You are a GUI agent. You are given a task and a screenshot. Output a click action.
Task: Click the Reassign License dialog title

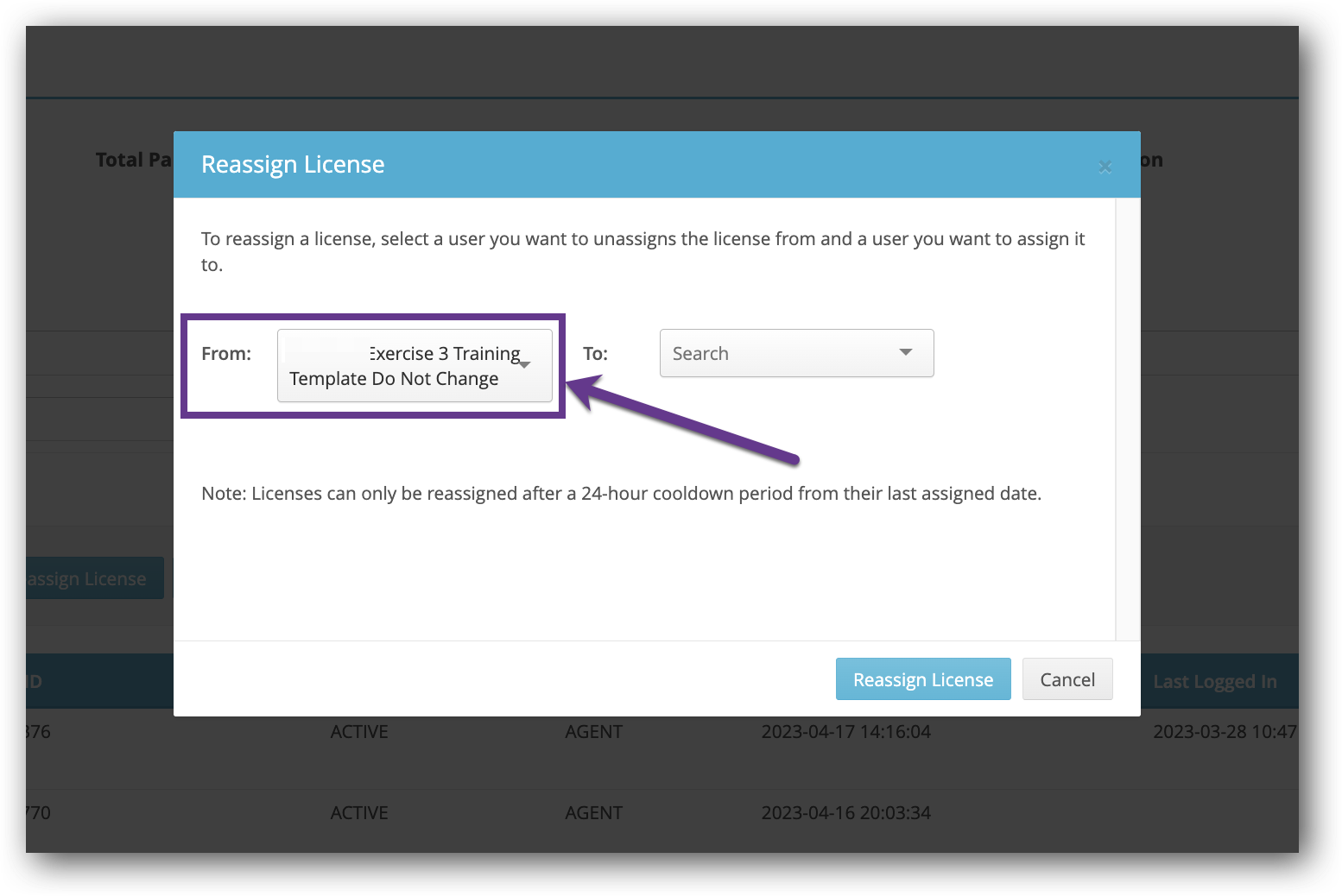293,165
